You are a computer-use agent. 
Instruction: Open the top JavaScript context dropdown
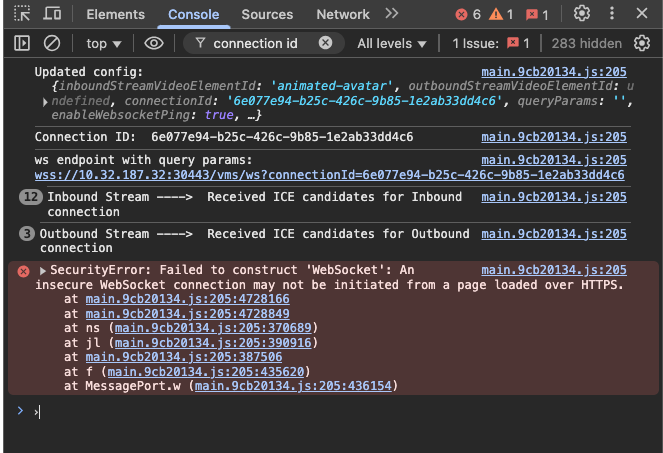104,44
